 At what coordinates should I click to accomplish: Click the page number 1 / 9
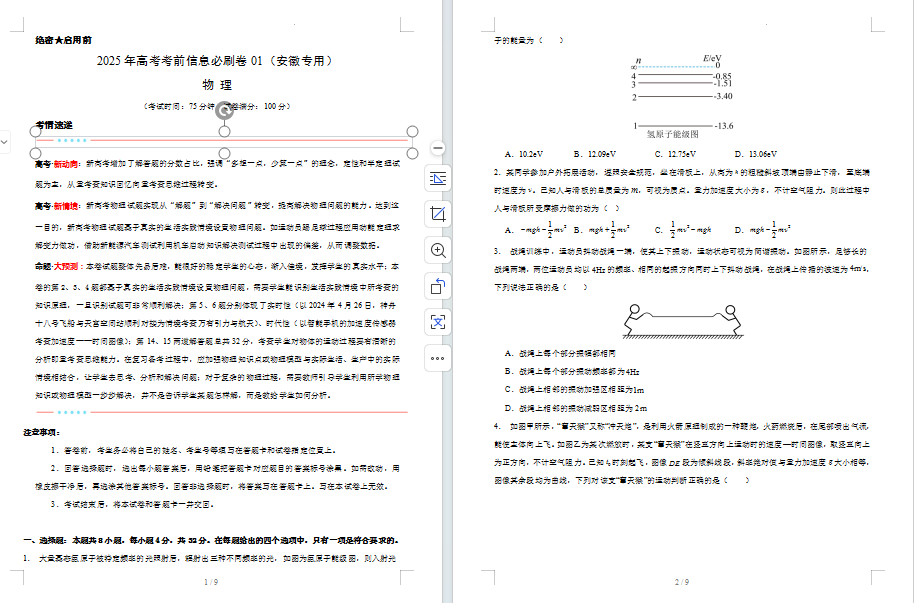coord(211,582)
